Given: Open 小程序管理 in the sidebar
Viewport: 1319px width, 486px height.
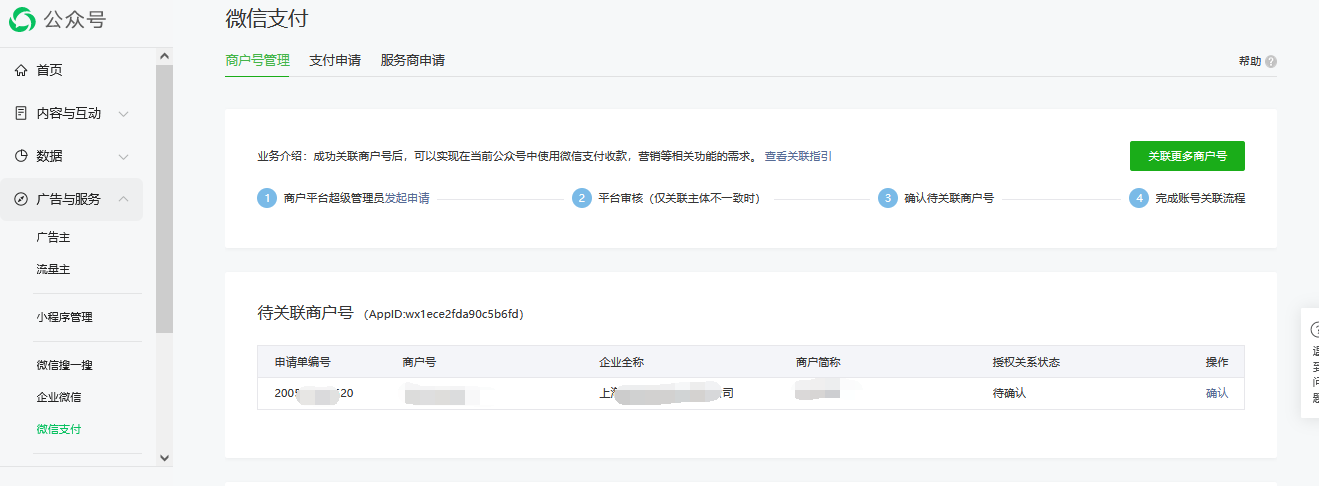Looking at the screenshot, I should pos(64,318).
